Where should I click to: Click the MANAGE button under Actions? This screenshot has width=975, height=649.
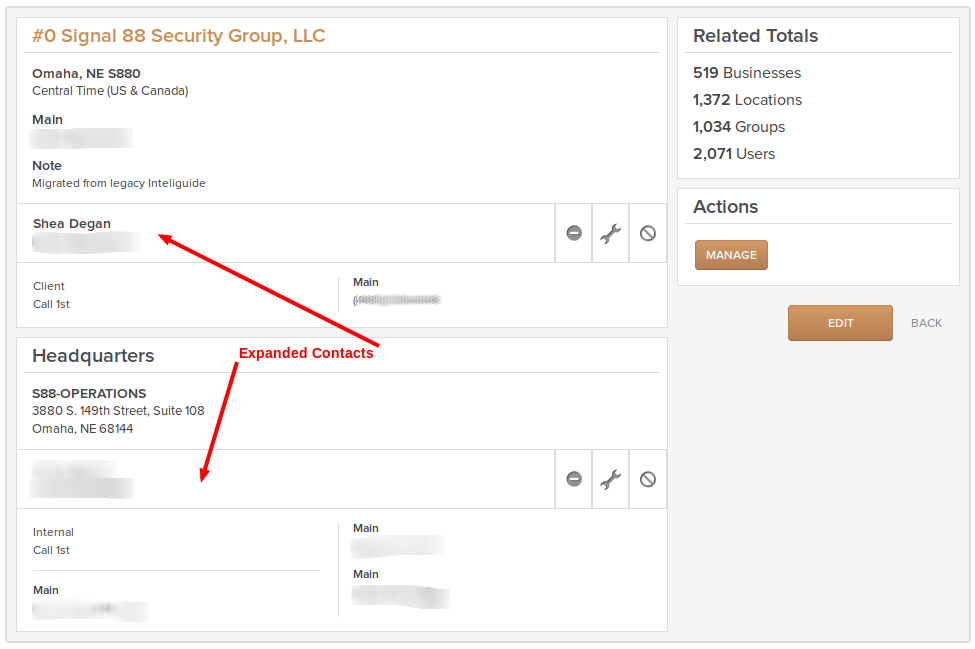[731, 255]
